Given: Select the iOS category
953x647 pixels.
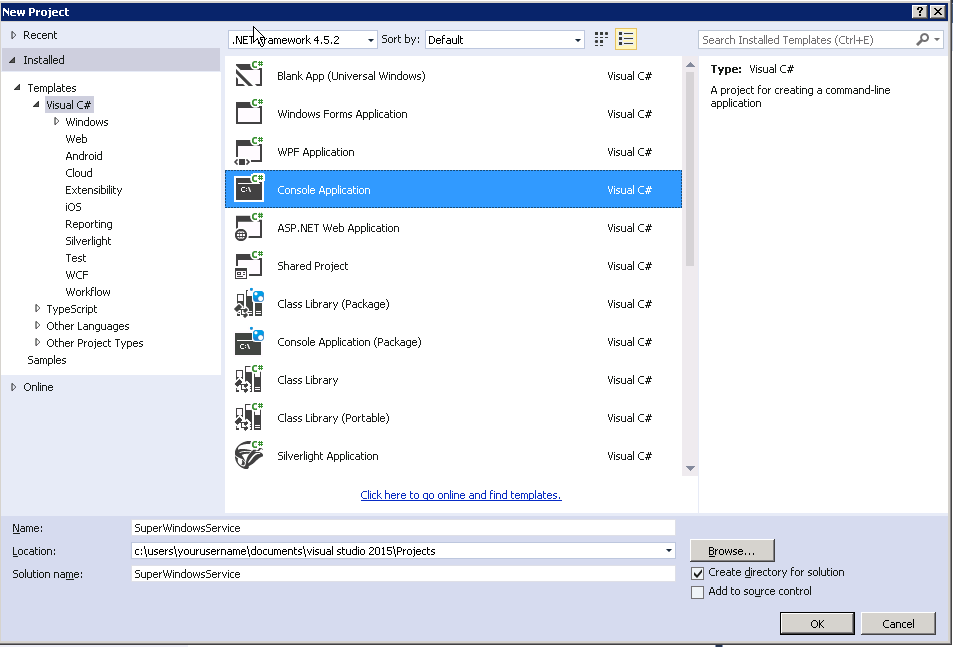Looking at the screenshot, I should (73, 207).
